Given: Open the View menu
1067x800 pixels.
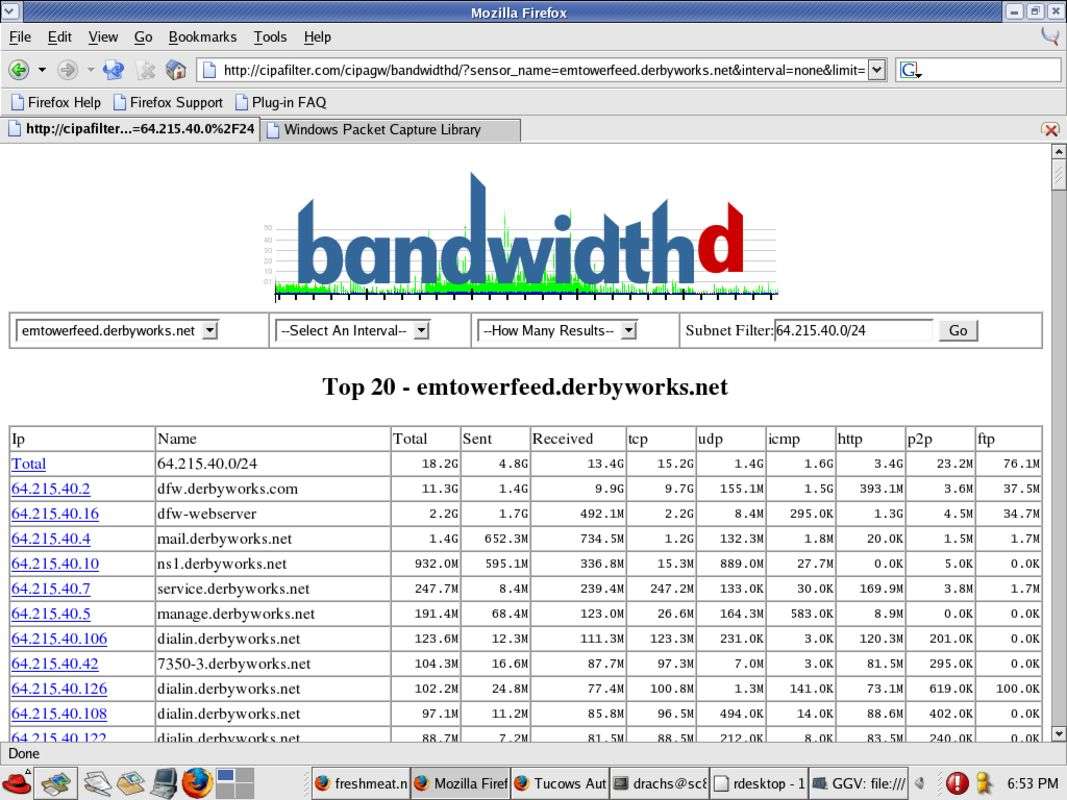Looking at the screenshot, I should (103, 37).
